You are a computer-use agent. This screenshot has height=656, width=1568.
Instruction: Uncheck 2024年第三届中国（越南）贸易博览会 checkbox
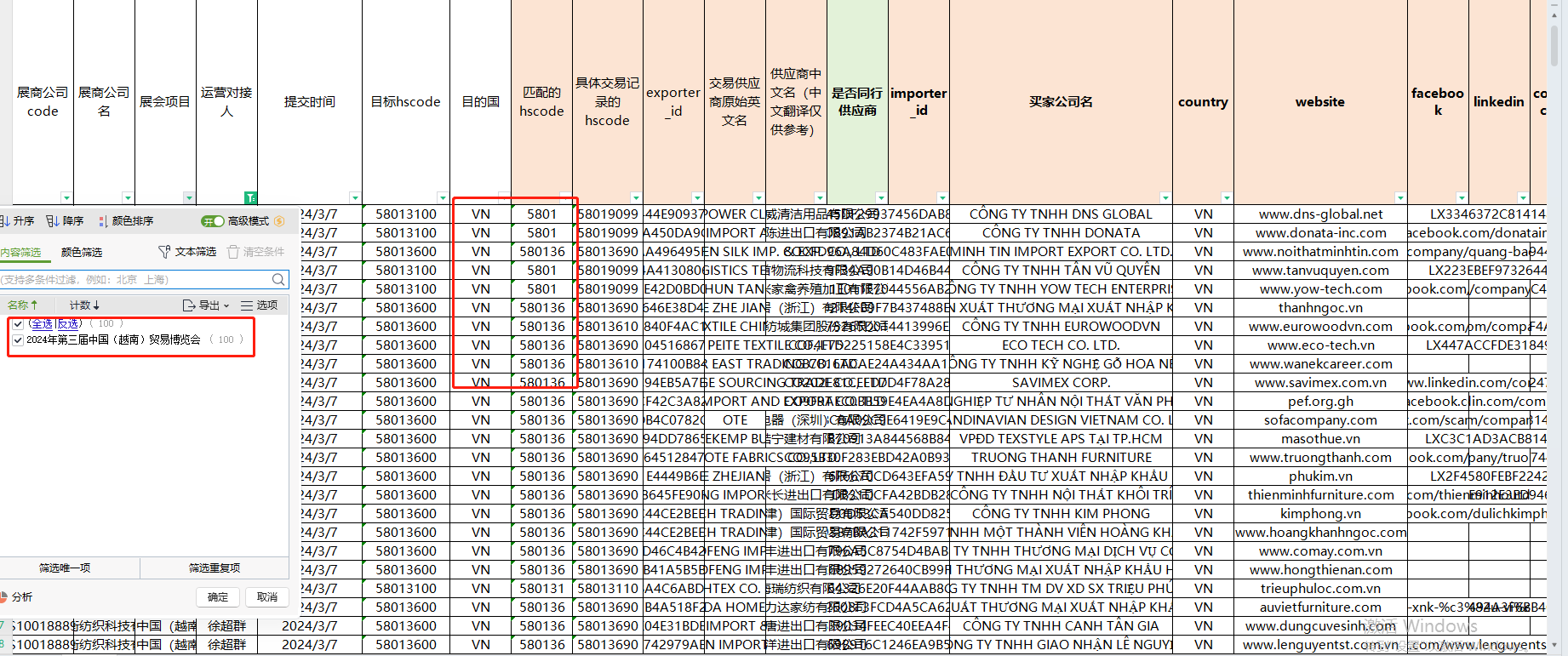(18, 339)
